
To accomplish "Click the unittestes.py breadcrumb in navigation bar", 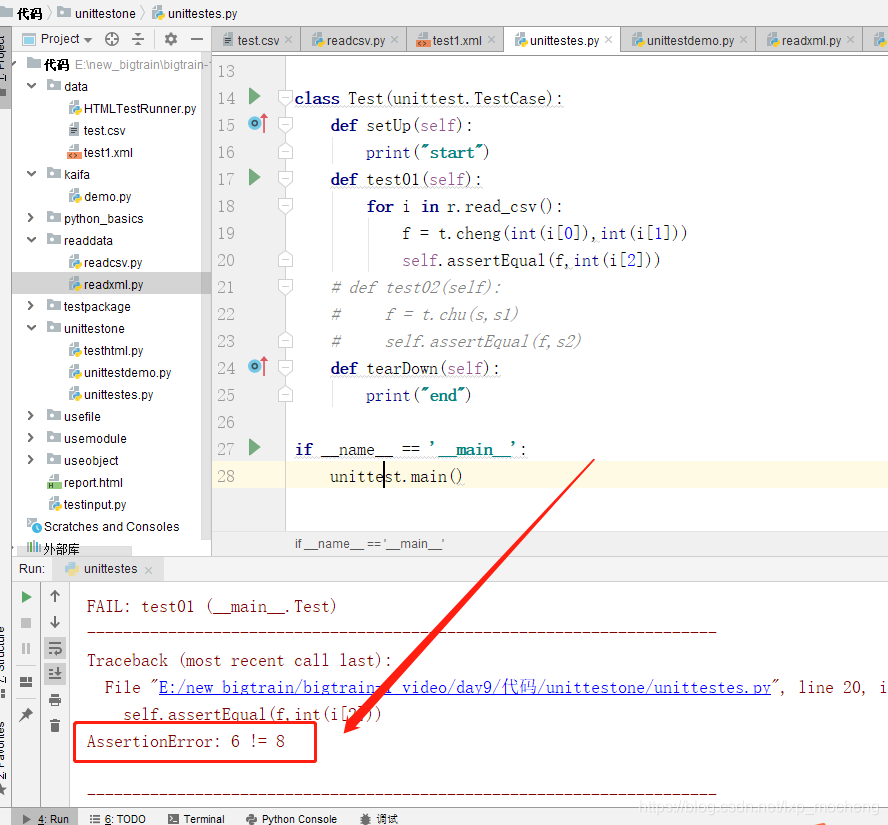I will (x=195, y=13).
